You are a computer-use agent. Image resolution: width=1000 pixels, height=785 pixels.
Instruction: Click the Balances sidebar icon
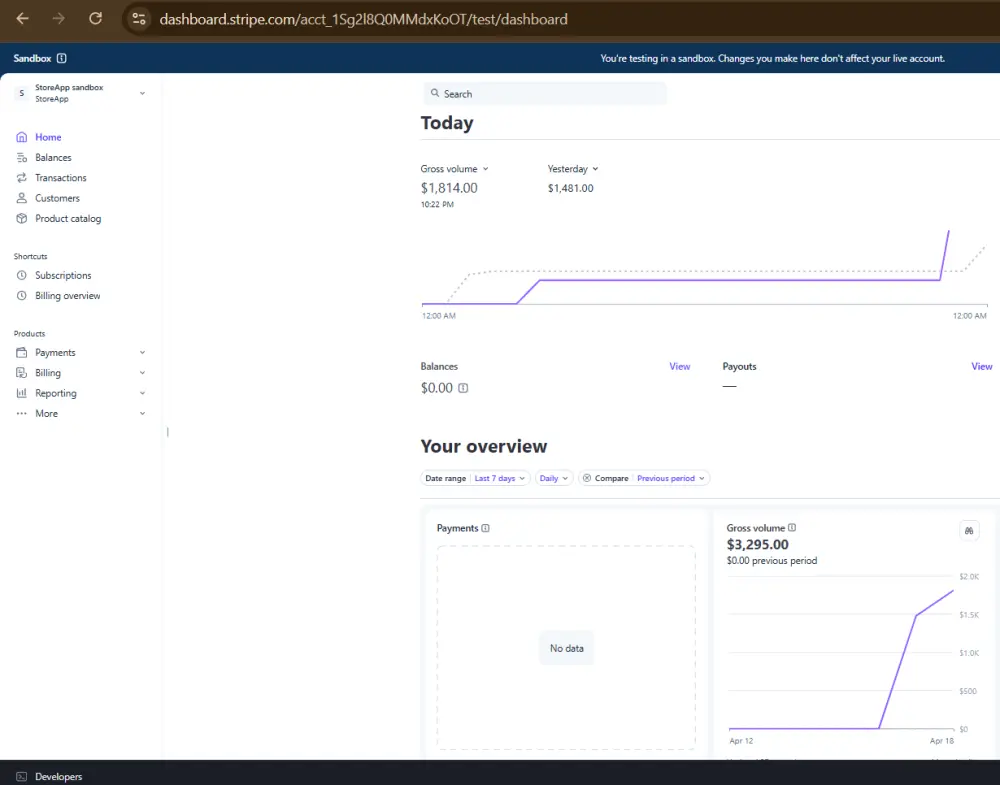coord(22,158)
